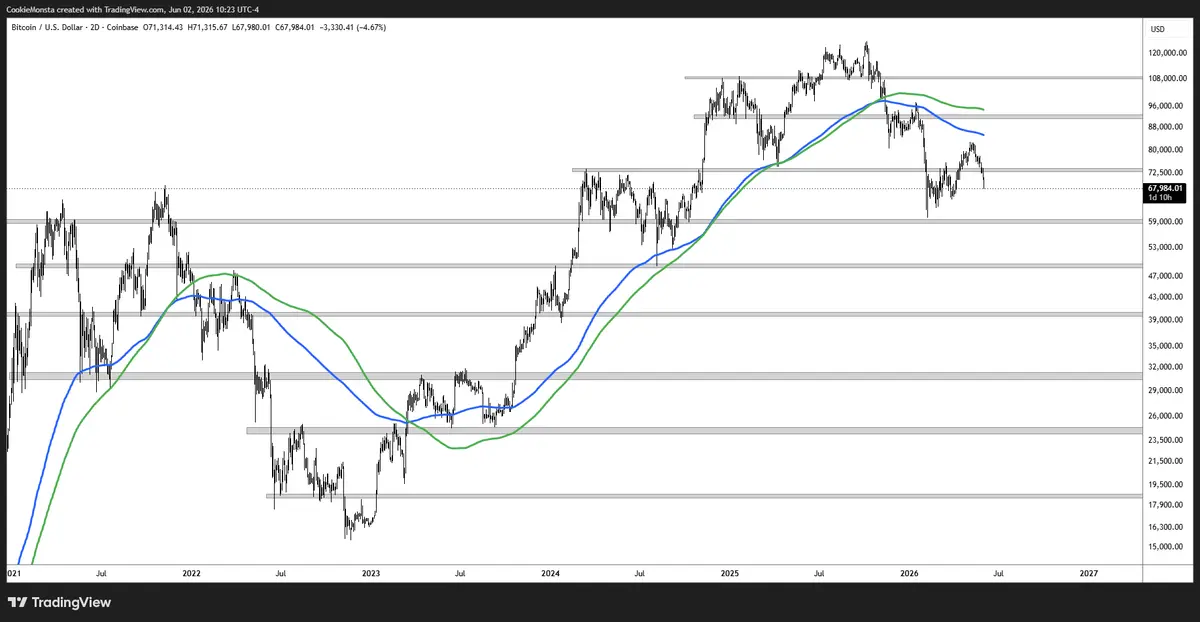Click the USD currency label

coord(1158,29)
